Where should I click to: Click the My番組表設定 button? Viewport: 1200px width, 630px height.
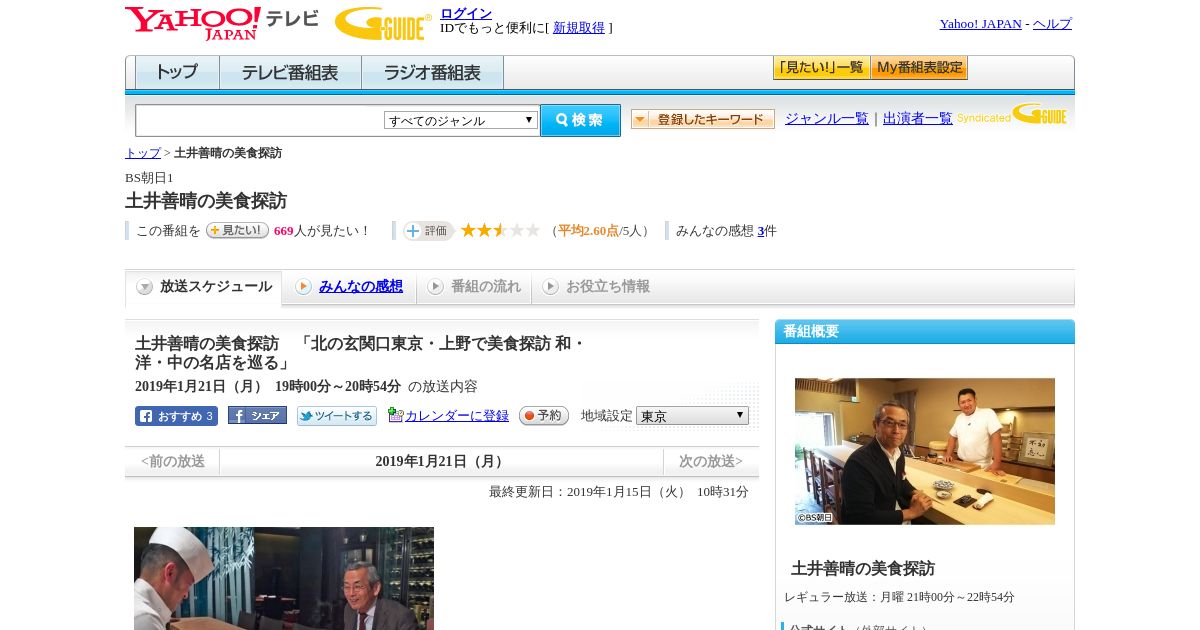919,68
